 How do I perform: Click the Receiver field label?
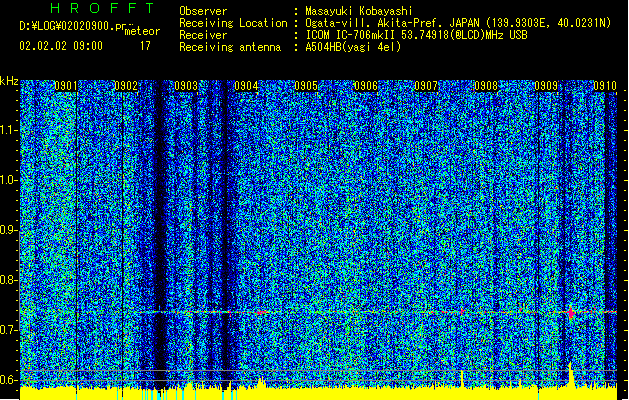(x=203, y=35)
